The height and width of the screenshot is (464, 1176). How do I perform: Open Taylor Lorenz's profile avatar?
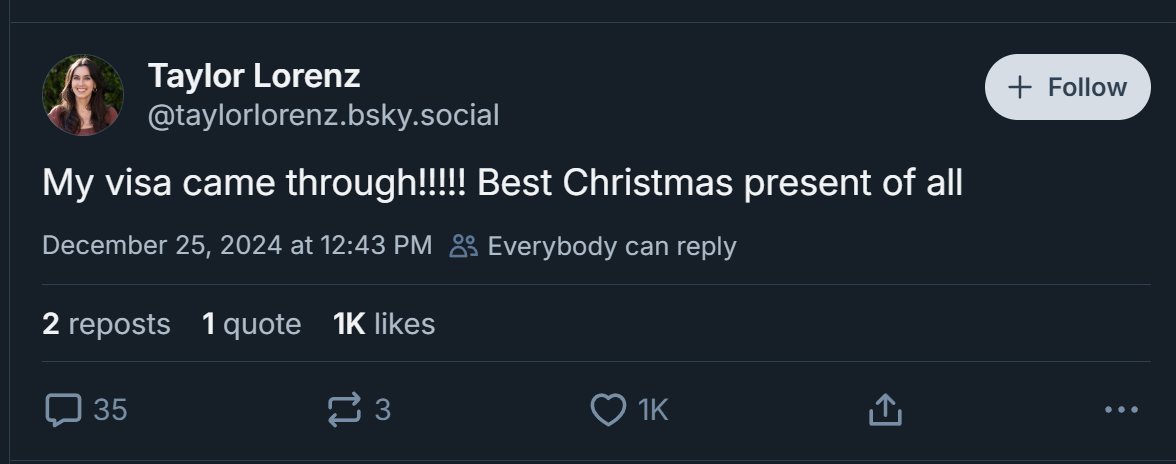click(x=83, y=95)
